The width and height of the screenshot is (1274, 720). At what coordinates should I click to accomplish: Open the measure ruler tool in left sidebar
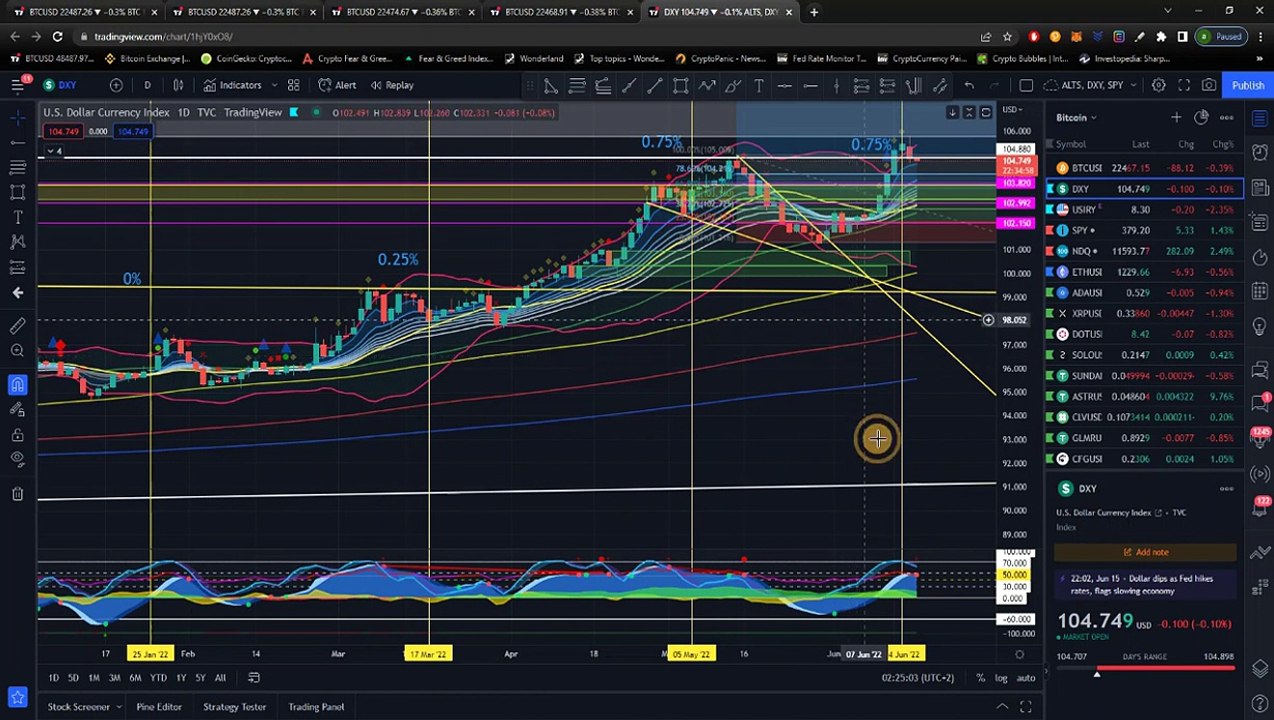tap(17, 326)
